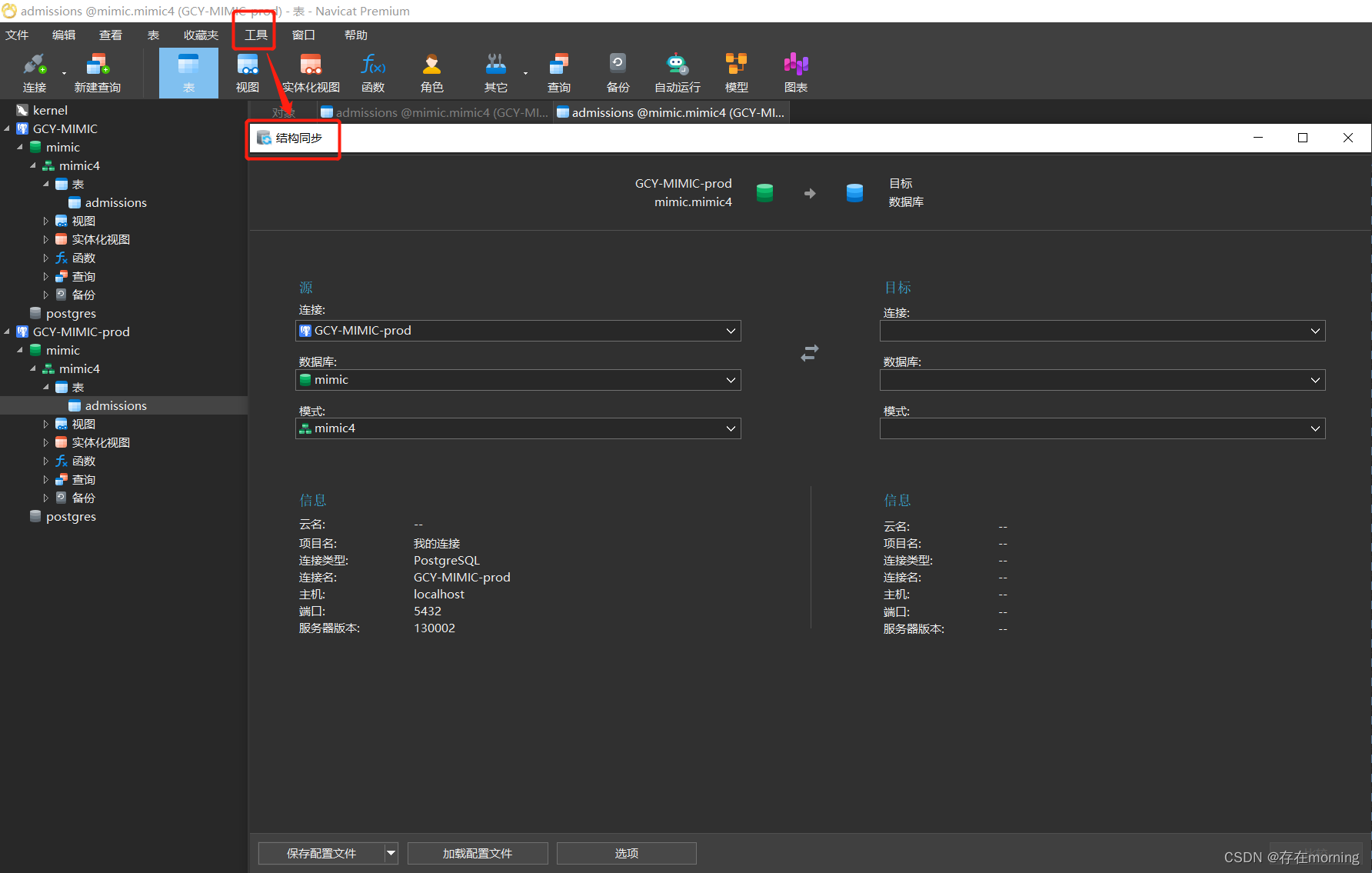
Task: Click the Role (角色) toolbar icon
Action: (432, 73)
